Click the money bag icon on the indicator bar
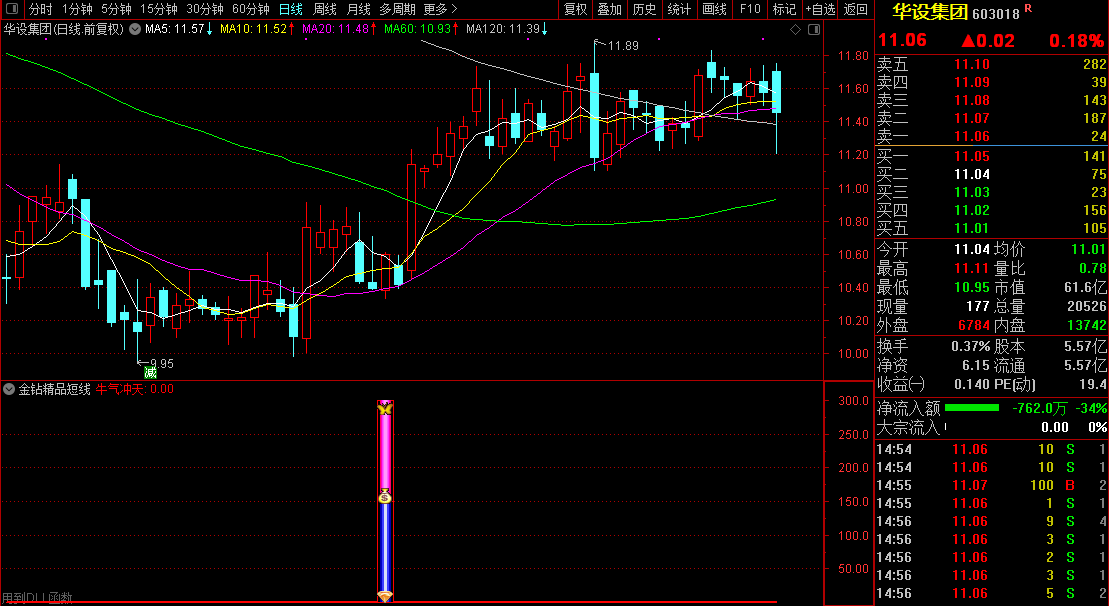 pos(385,497)
